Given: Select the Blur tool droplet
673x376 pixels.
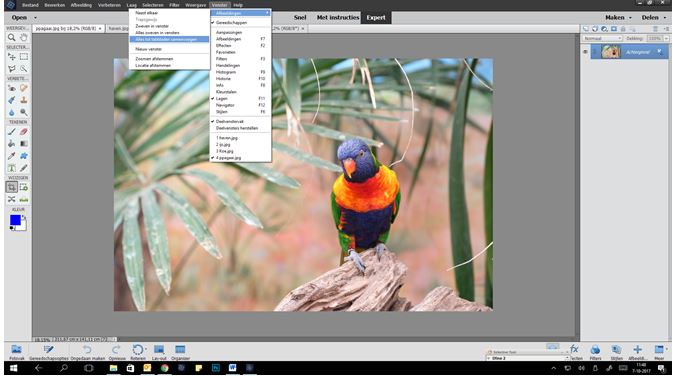Looking at the screenshot, I should pos(12,112).
